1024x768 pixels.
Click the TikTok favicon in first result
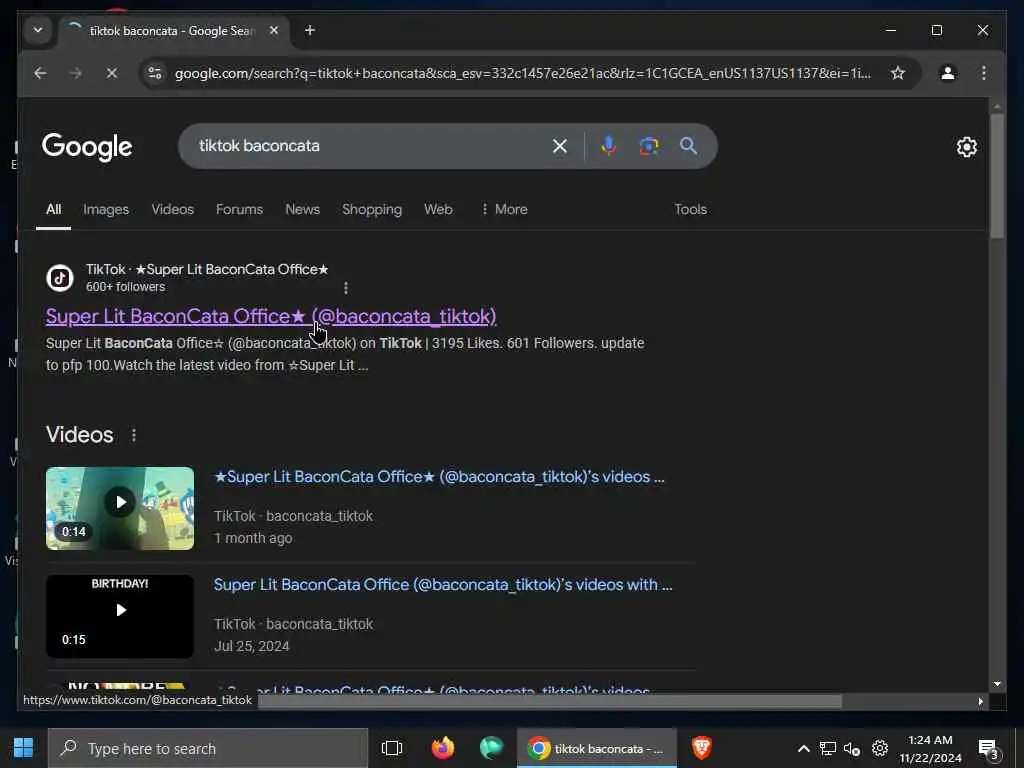click(x=60, y=278)
